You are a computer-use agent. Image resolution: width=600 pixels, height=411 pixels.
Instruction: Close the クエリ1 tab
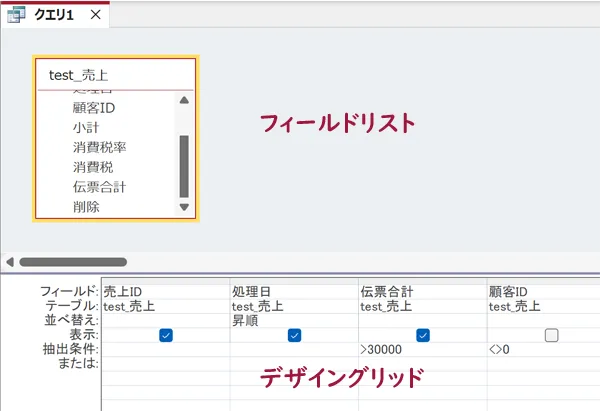click(95, 15)
